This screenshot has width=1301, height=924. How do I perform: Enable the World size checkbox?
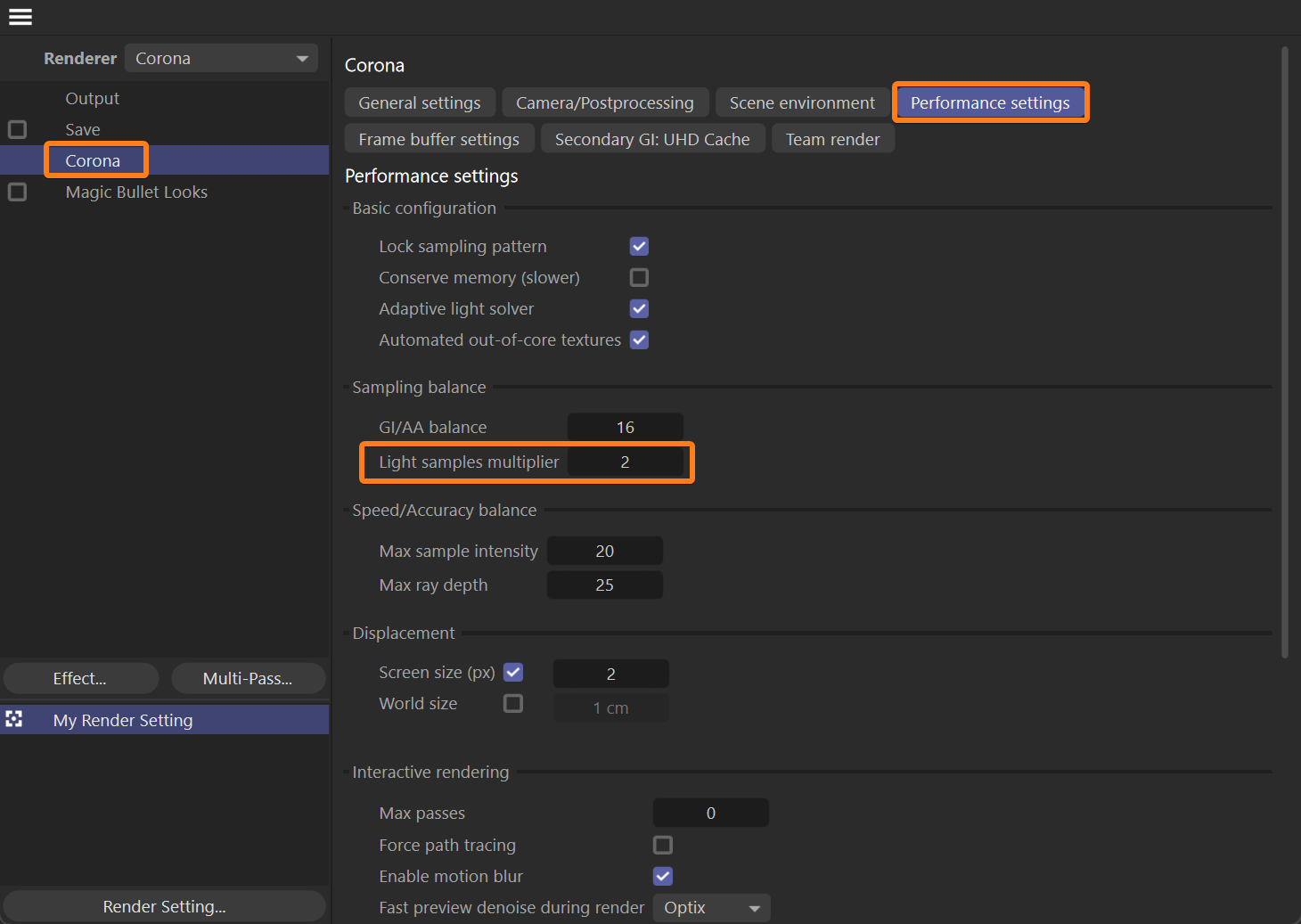tap(513, 703)
